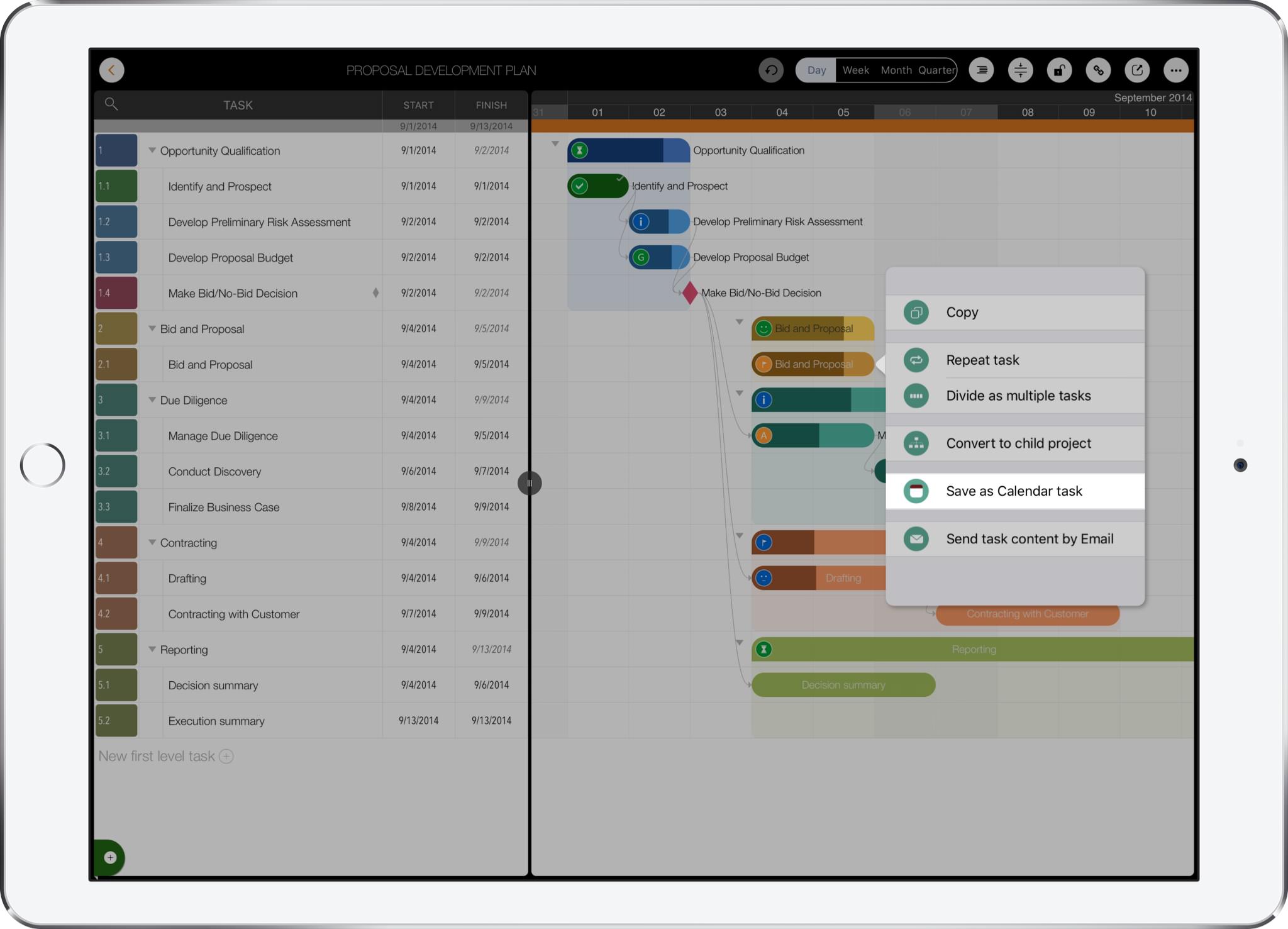Click the share/export icon in toolbar
The width and height of the screenshot is (1288, 929).
pos(1137,70)
